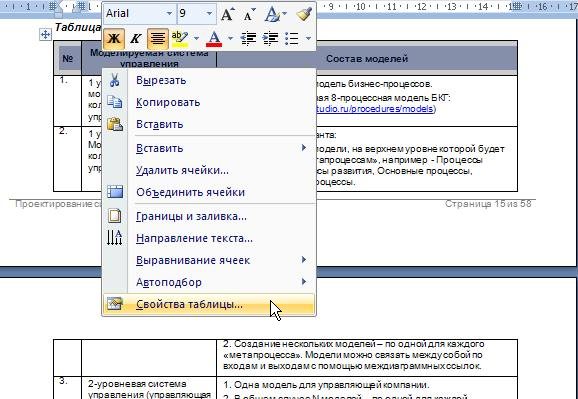Choose Копировать from context menu
The image size is (578, 399).
[209, 102]
